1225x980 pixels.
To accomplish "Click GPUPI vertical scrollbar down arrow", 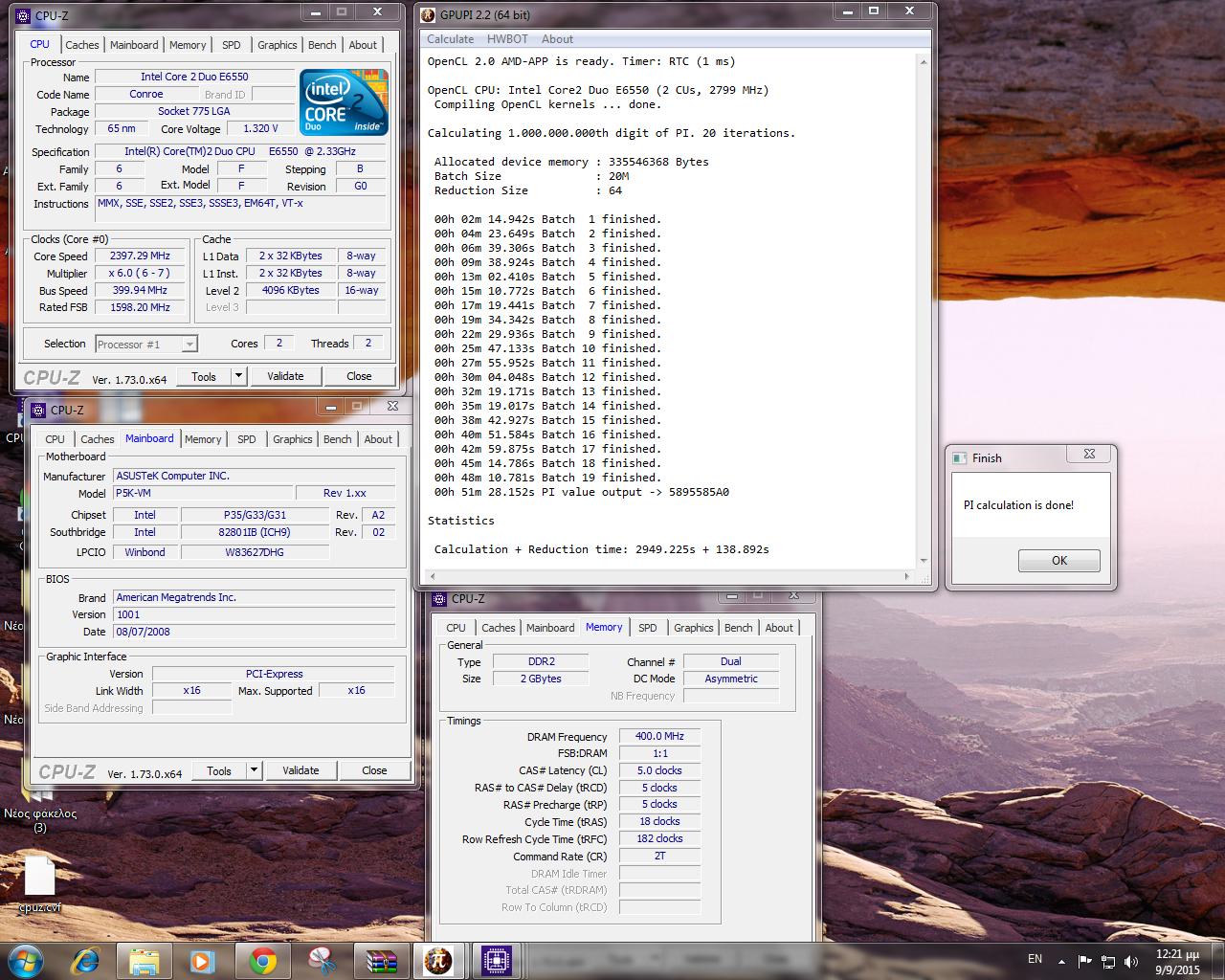I will [x=924, y=561].
